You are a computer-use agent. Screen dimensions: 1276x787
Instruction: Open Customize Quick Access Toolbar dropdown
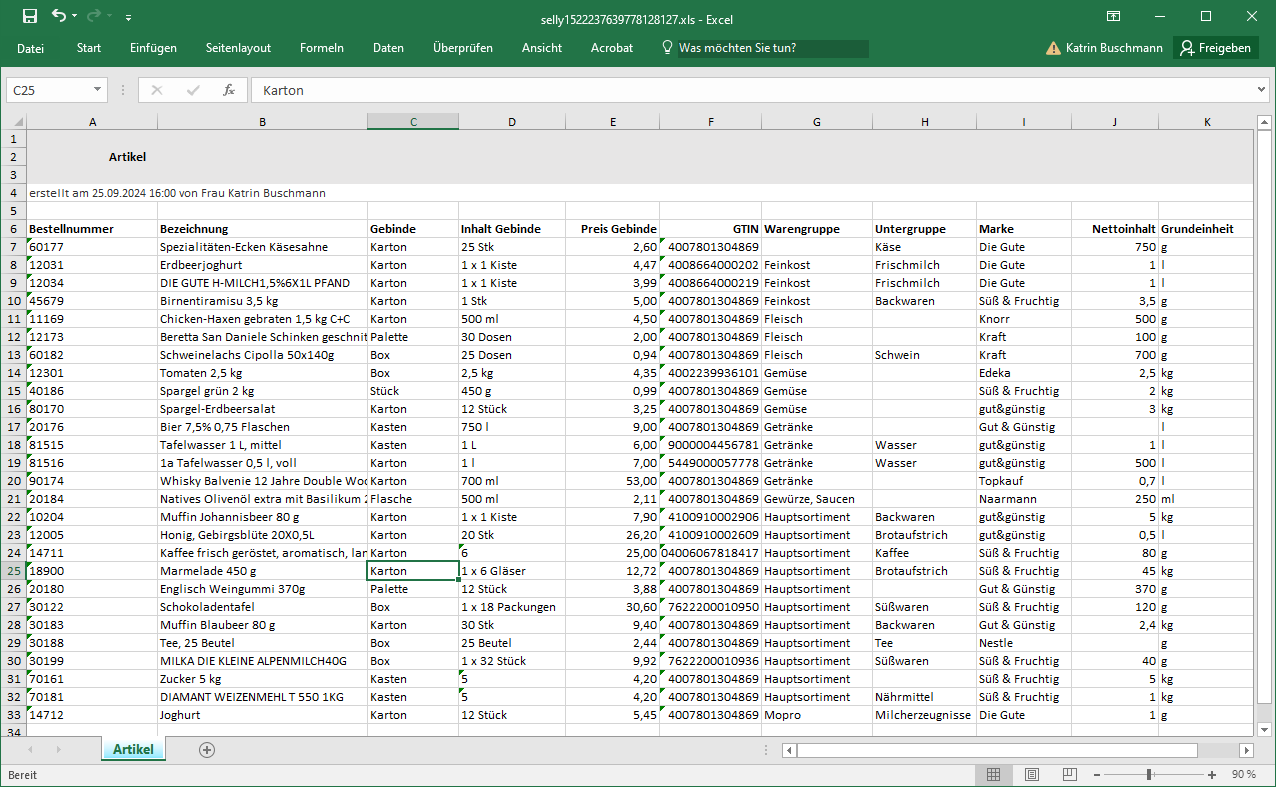coord(128,18)
